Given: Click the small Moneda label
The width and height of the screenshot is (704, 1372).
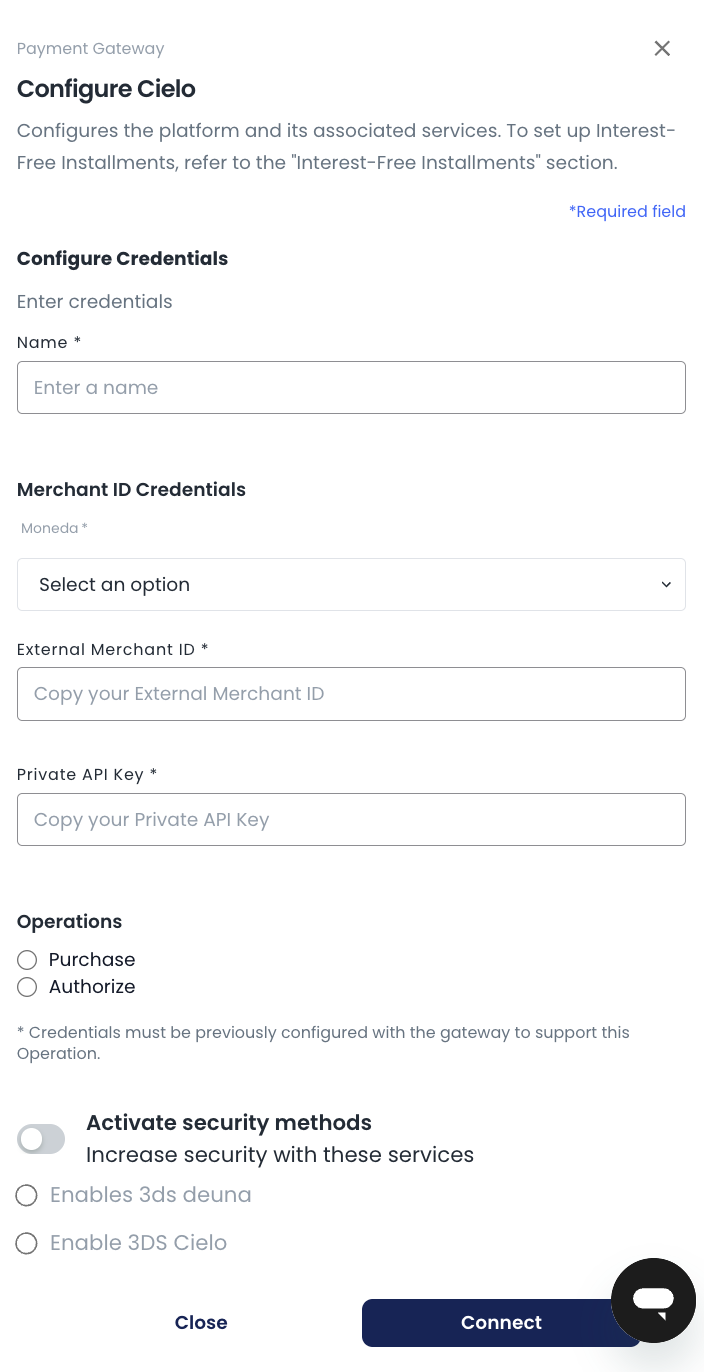Looking at the screenshot, I should 54,528.
